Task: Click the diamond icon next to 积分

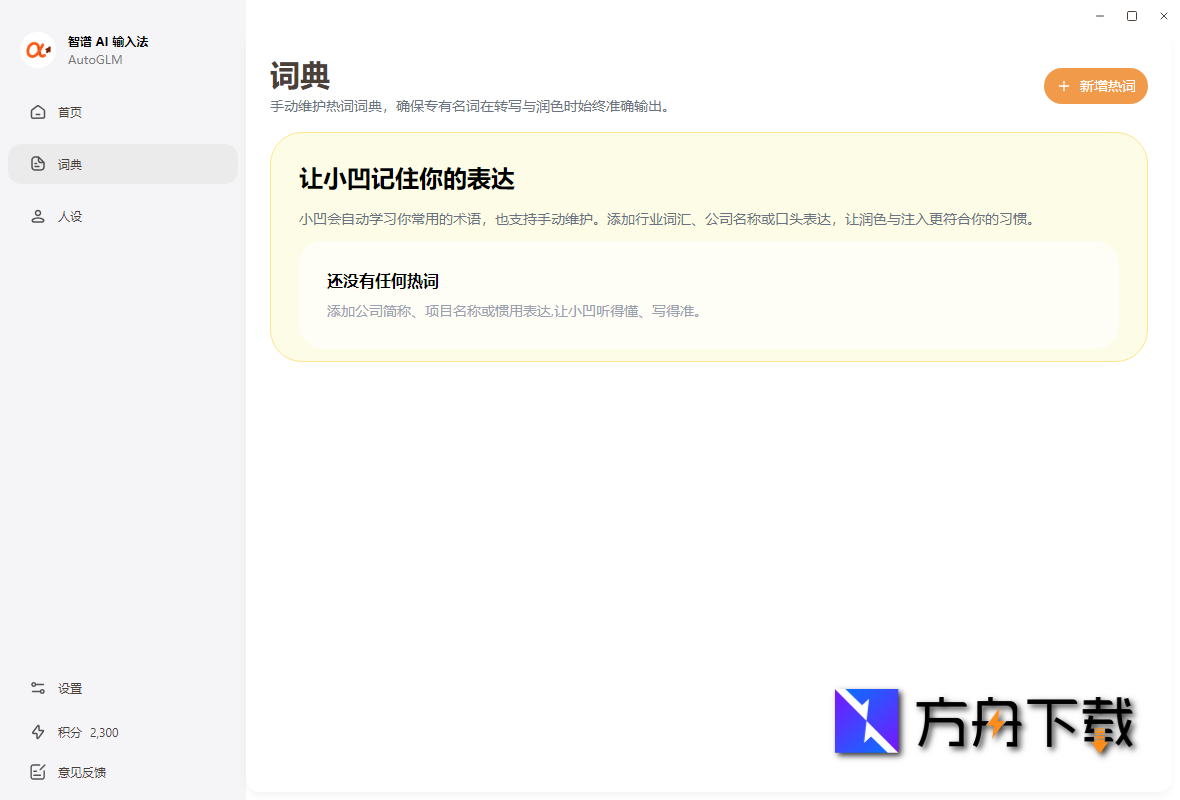Action: pyautogui.click(x=38, y=732)
